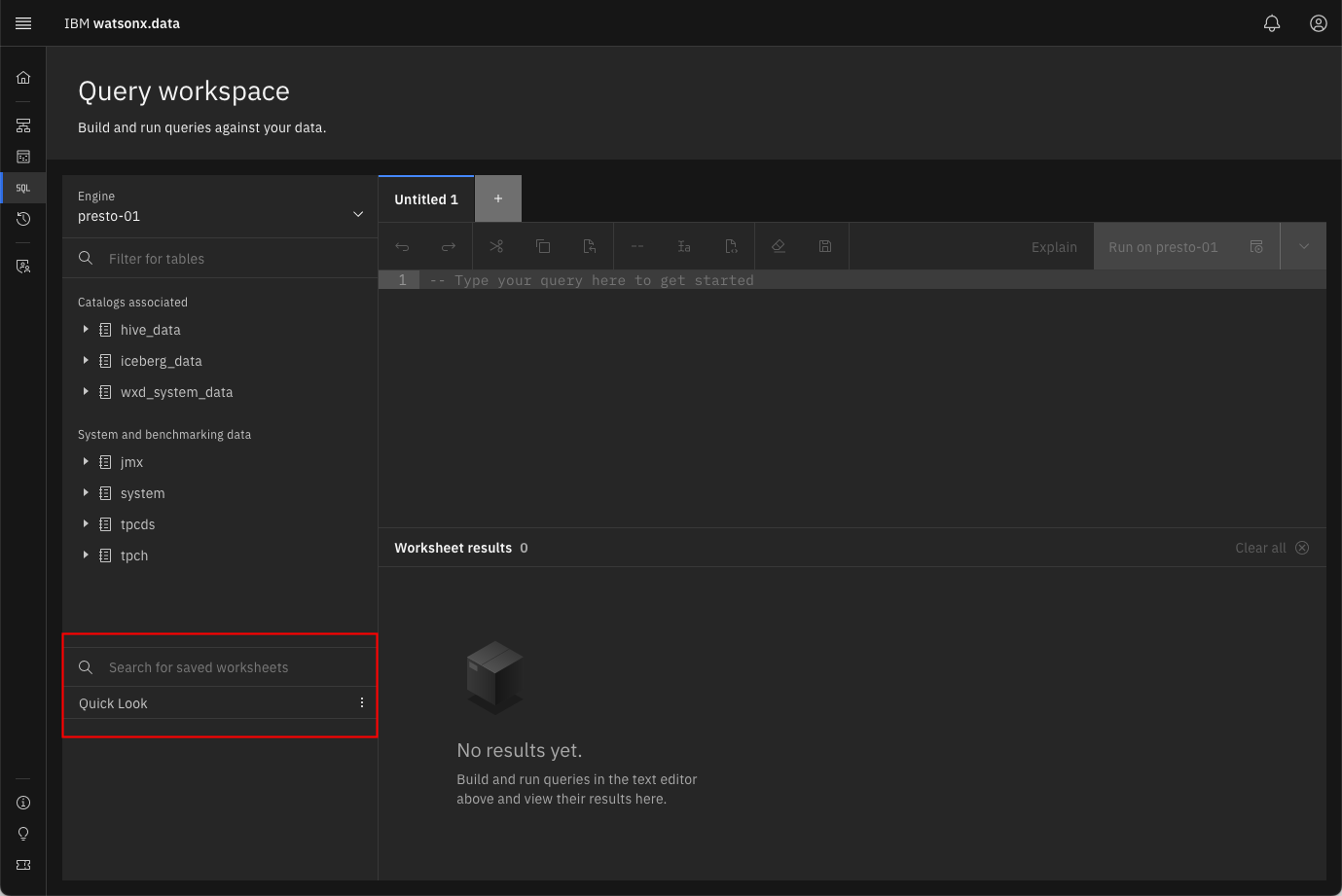This screenshot has height=896, width=1342.
Task: Format the selection using the toolbar
Action: [684, 247]
